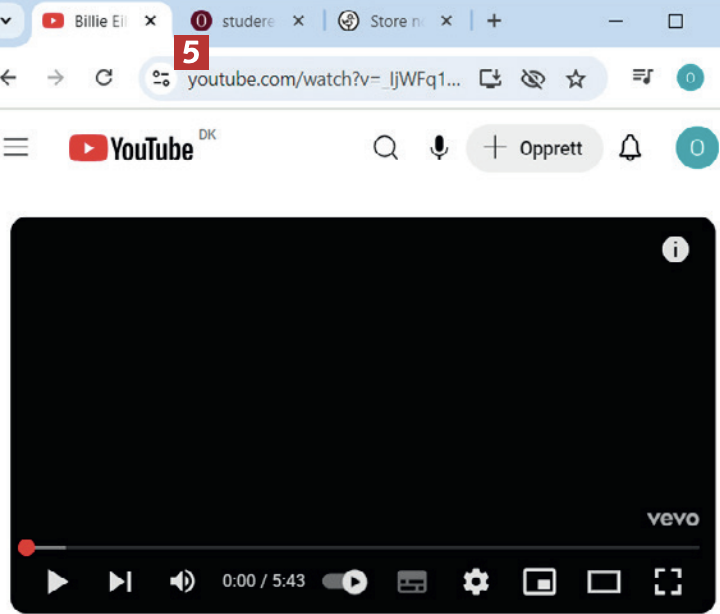720x614 pixels.
Task: Click the crossed-out eye tracking icon
Action: pyautogui.click(x=533, y=79)
